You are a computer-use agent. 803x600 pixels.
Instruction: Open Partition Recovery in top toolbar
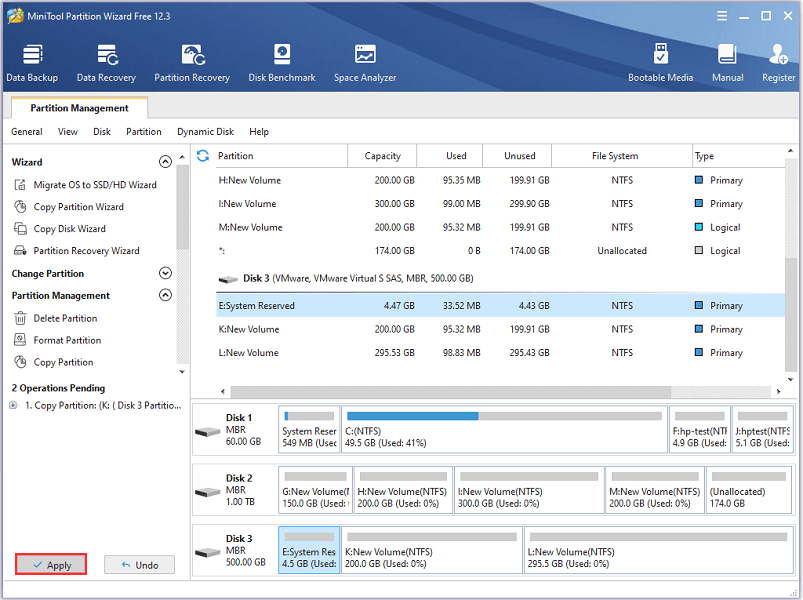(x=192, y=63)
